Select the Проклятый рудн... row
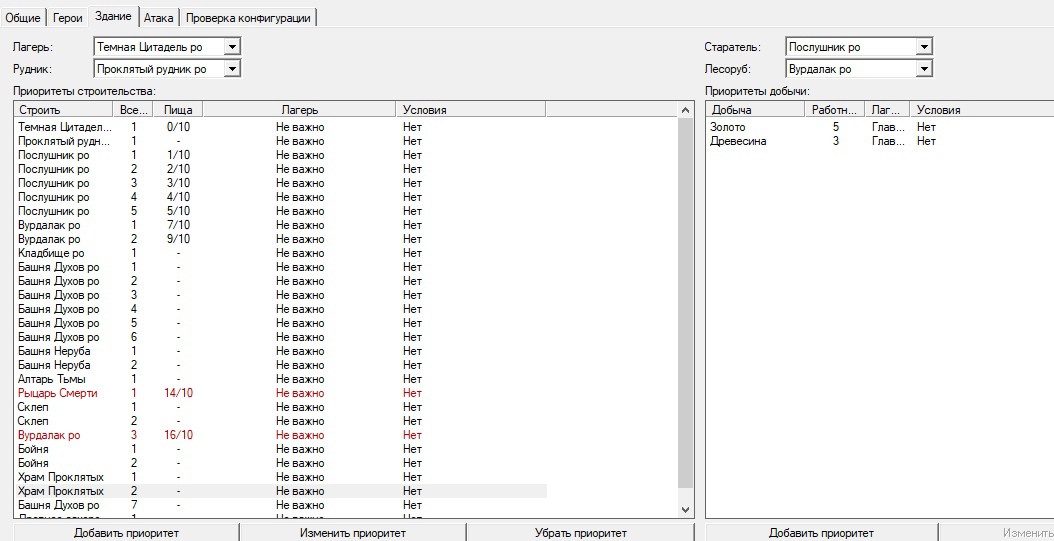Viewport: 1054px width, 541px height. pos(280,141)
